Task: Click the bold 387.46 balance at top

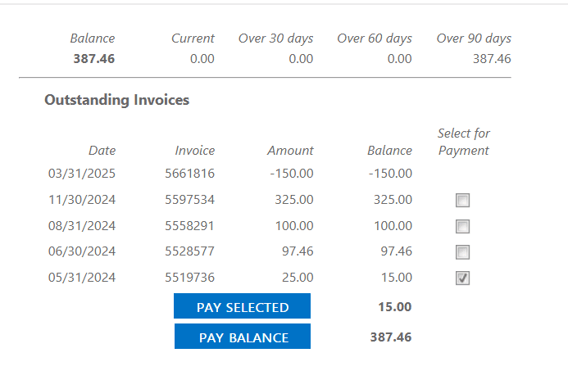Action: 94,59
